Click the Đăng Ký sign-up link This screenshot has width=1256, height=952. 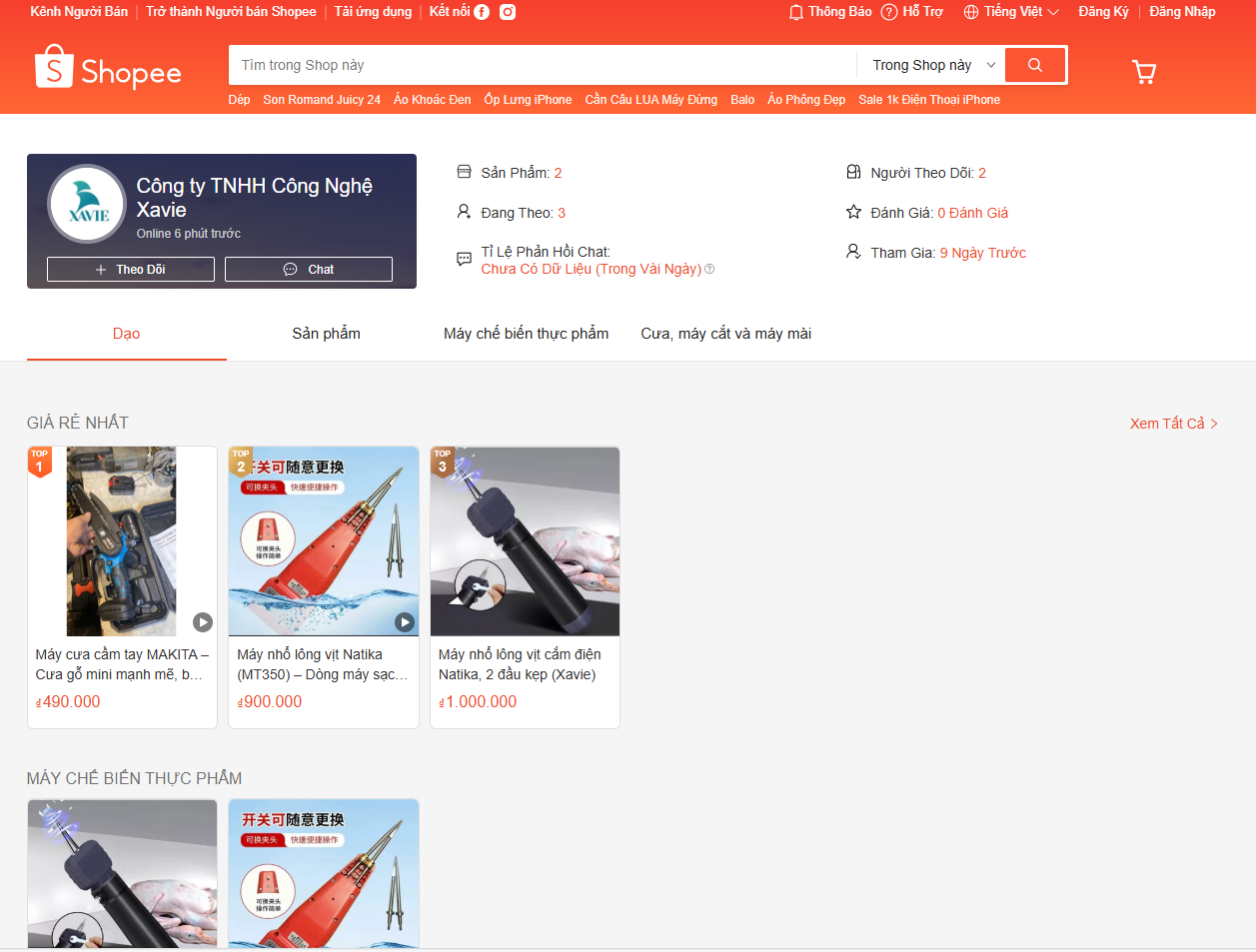click(1103, 12)
